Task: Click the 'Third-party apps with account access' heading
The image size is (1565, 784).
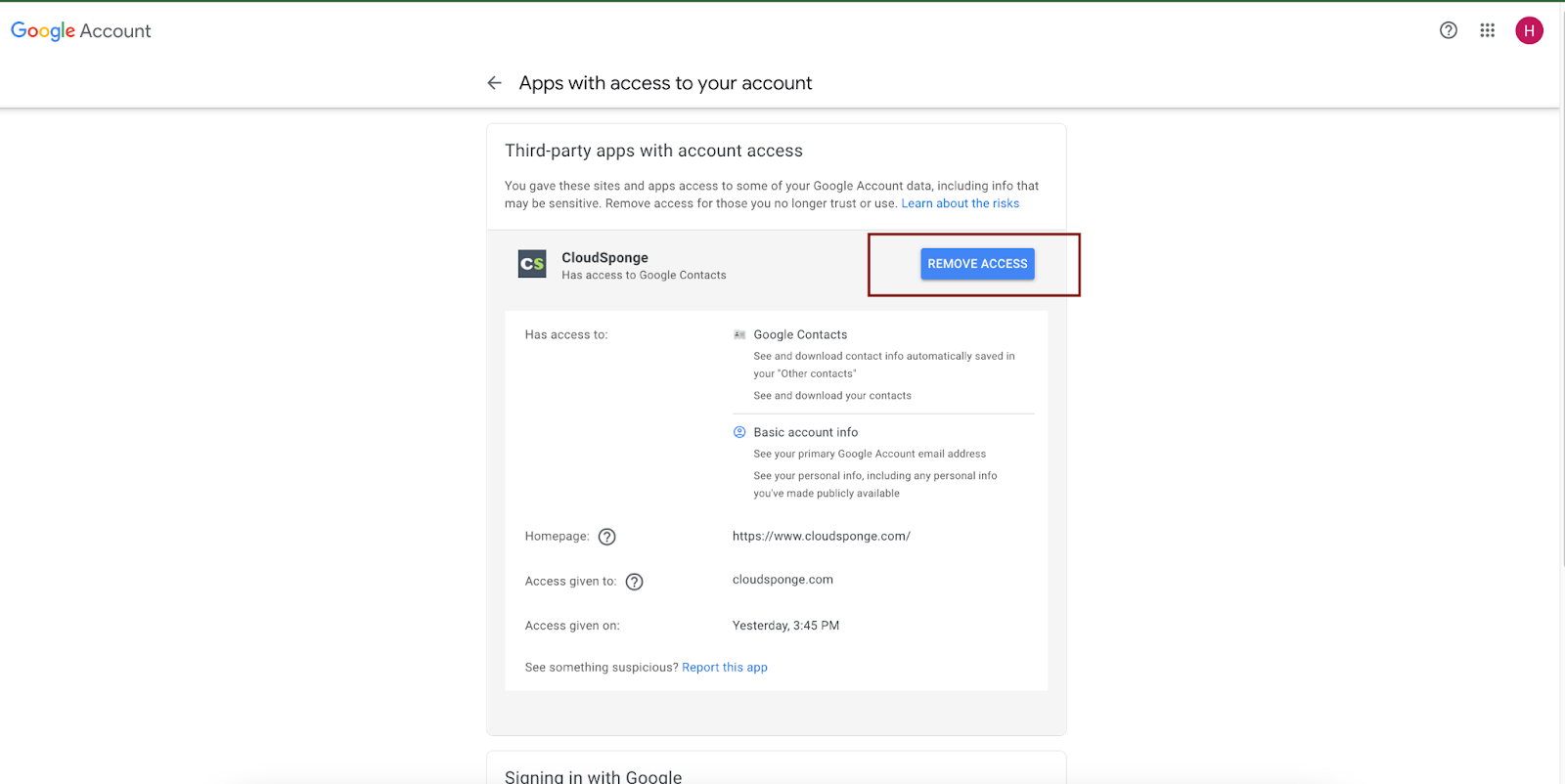Action: pyautogui.click(x=654, y=151)
